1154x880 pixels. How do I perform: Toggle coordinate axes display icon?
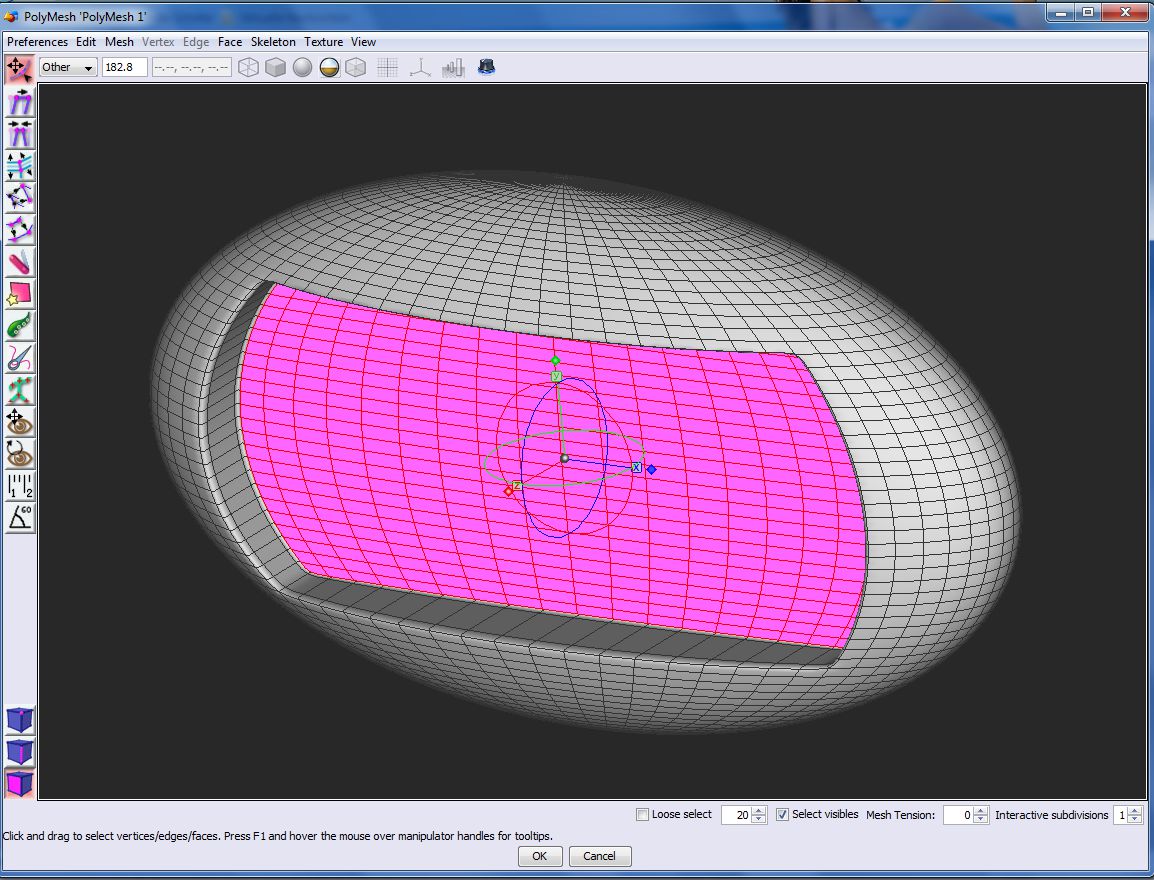[421, 68]
